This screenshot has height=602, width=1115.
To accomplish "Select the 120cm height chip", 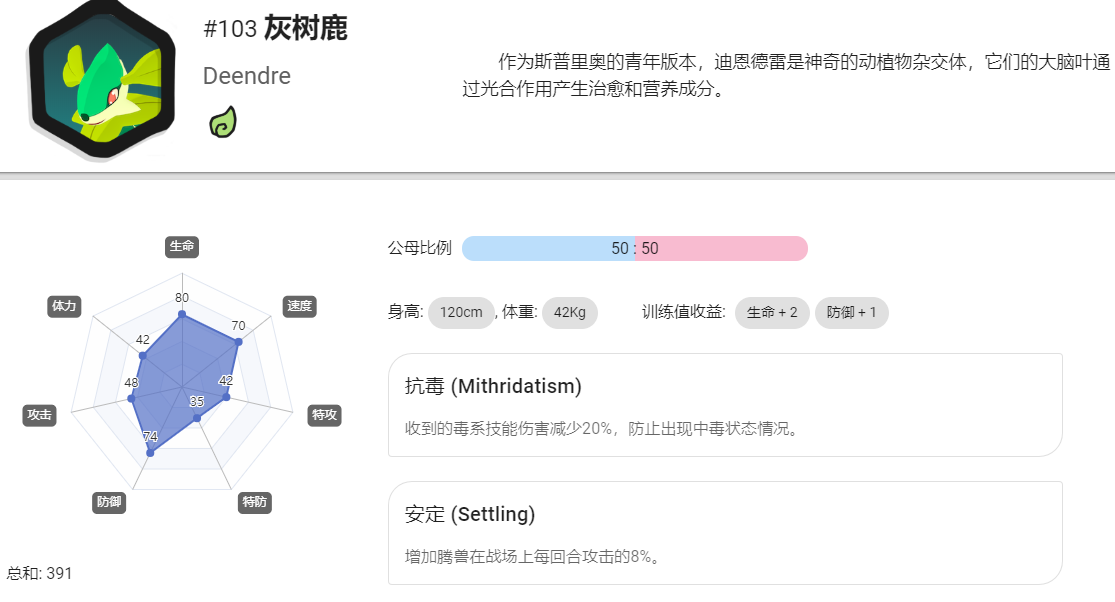I will [x=461, y=313].
